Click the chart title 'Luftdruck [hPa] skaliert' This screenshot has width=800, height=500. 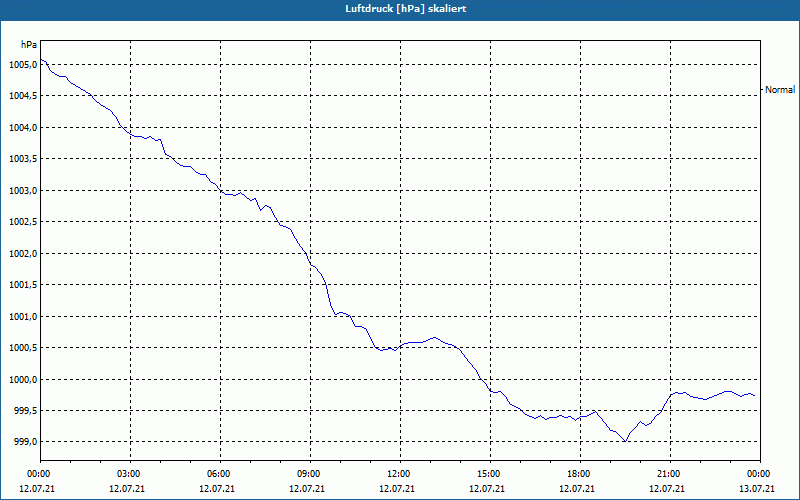[405, 9]
